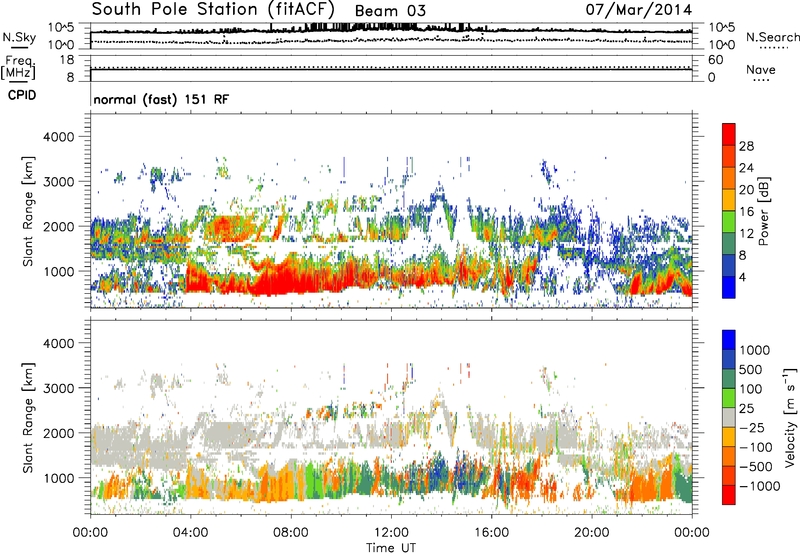Click the '1000' tick on Velocity colorbar
800x554 pixels.
(754, 350)
